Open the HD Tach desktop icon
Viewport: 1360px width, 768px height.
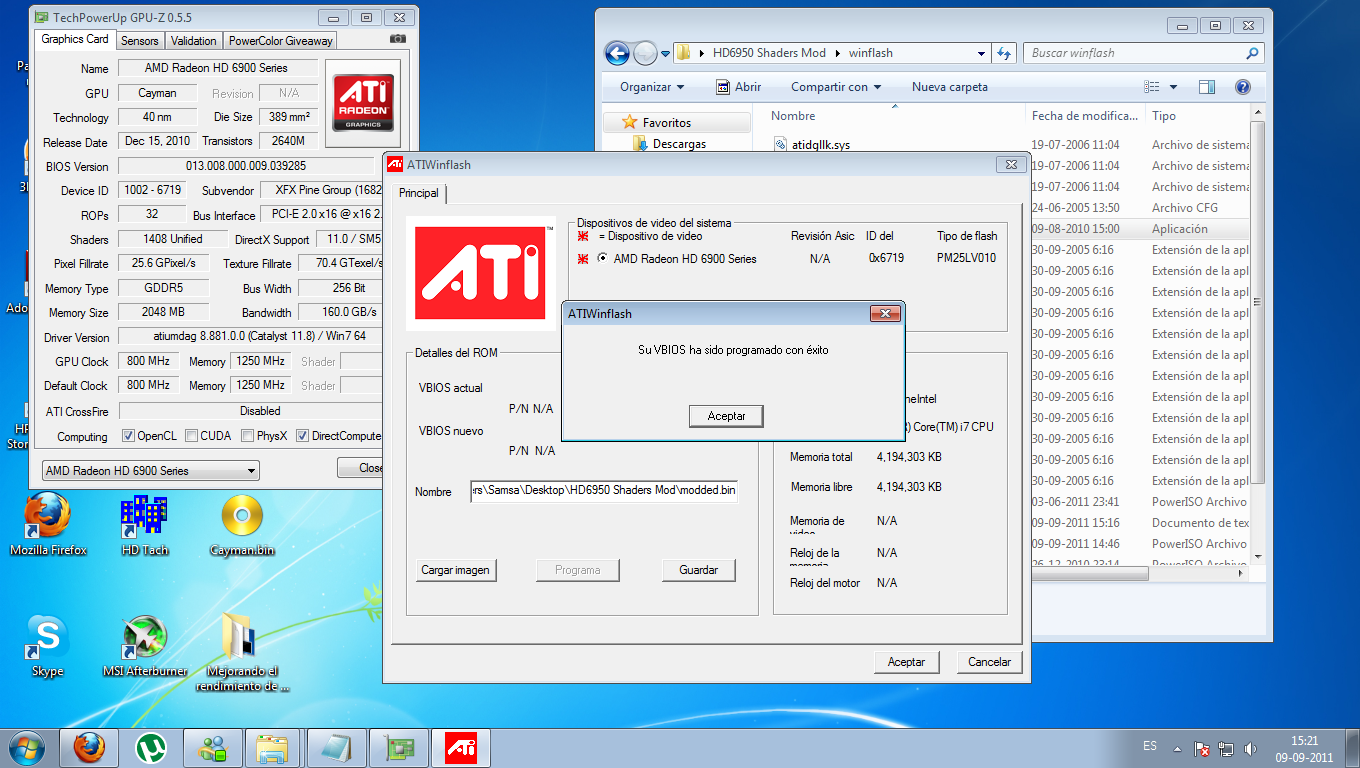point(144,524)
